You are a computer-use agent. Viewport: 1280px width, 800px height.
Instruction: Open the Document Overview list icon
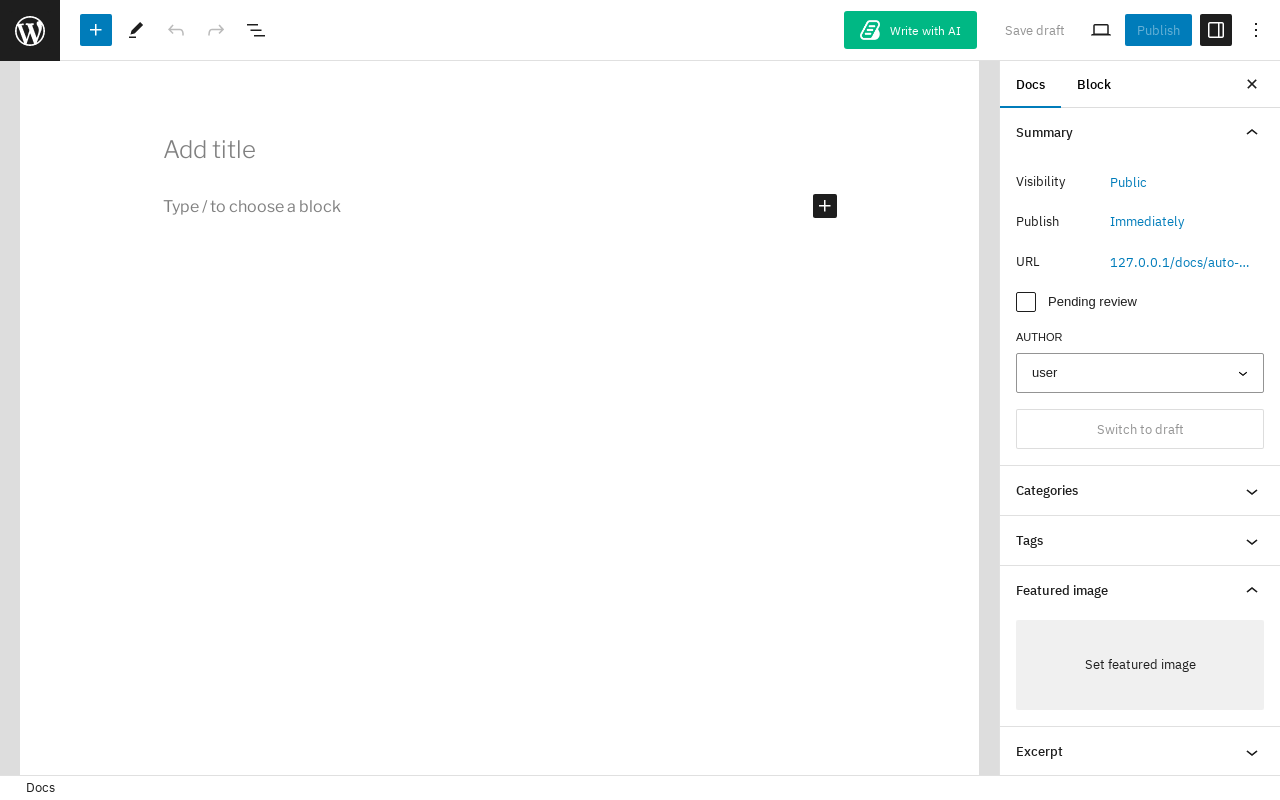click(256, 30)
